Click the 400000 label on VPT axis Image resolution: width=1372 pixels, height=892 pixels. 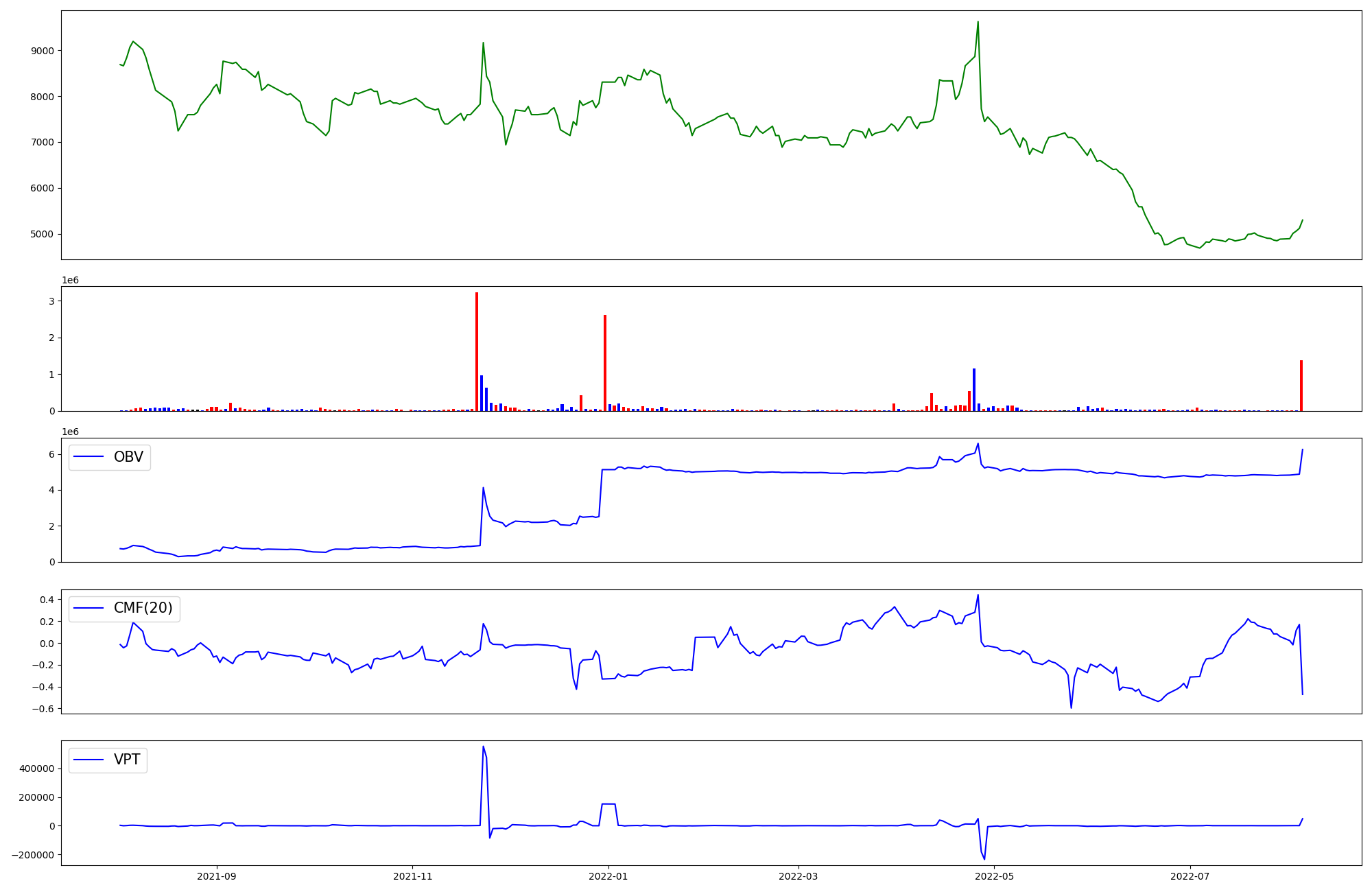coord(37,769)
